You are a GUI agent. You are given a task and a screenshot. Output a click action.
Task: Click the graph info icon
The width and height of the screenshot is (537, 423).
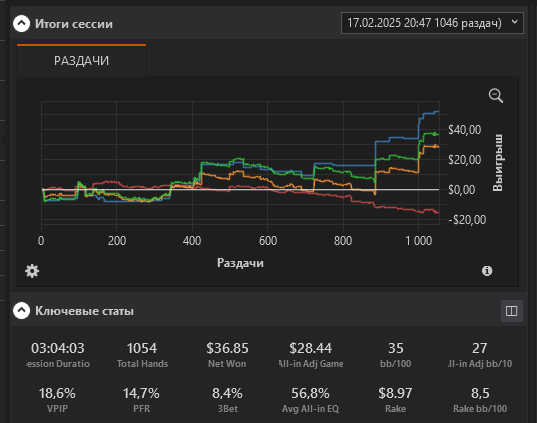487,271
